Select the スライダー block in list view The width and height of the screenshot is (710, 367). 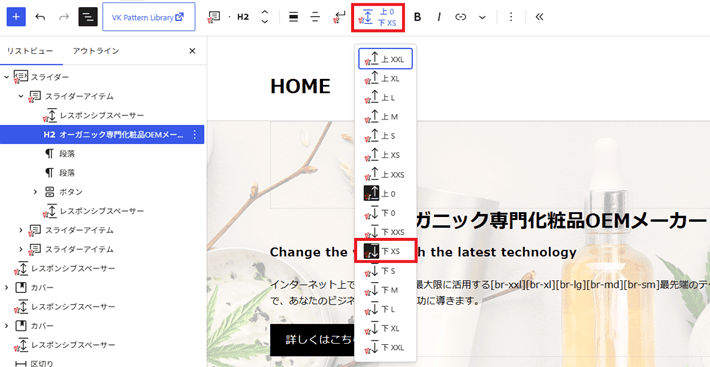[50, 77]
